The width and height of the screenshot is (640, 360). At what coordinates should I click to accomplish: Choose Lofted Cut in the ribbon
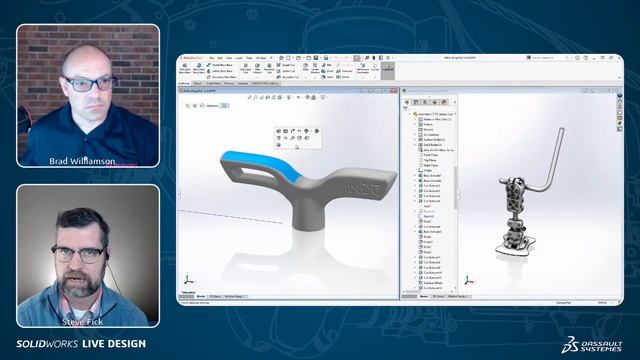coord(285,71)
